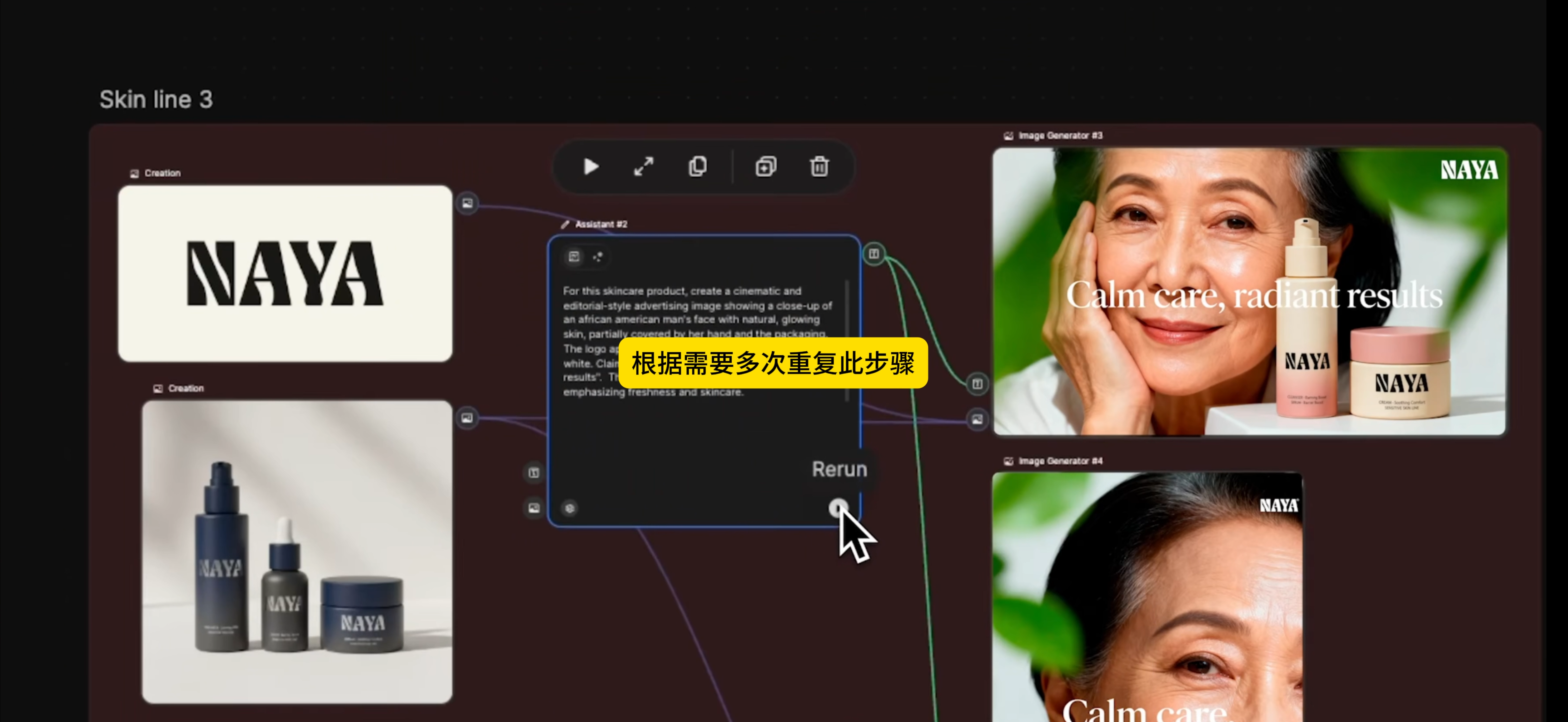Click the text input port of Image Generator #3

click(977, 384)
